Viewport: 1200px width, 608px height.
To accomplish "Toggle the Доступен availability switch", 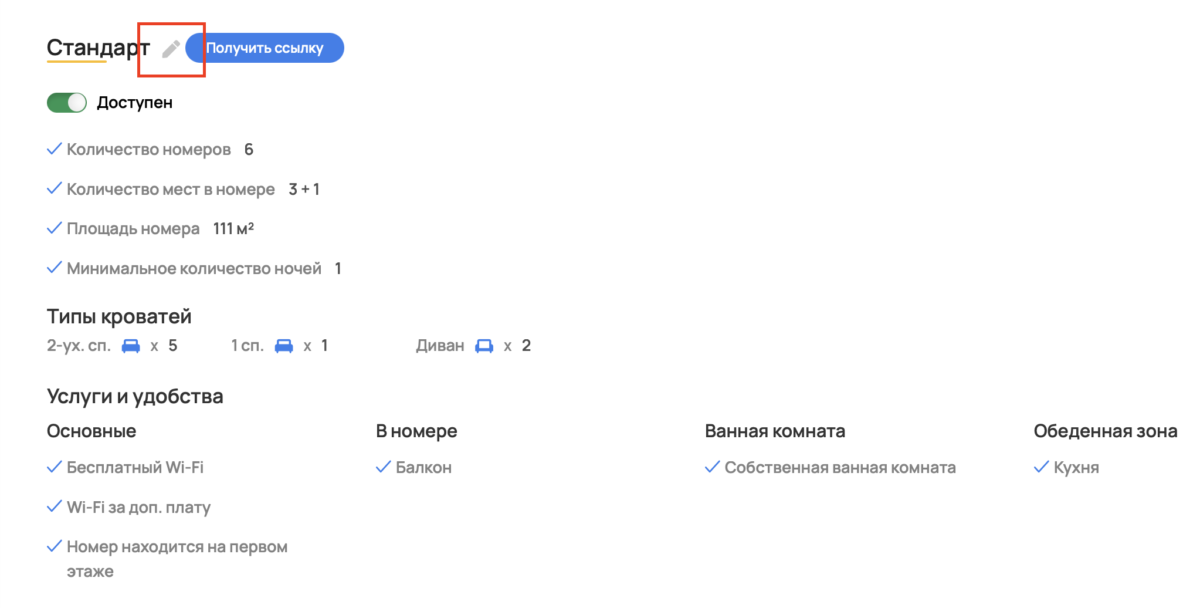I will point(67,102).
